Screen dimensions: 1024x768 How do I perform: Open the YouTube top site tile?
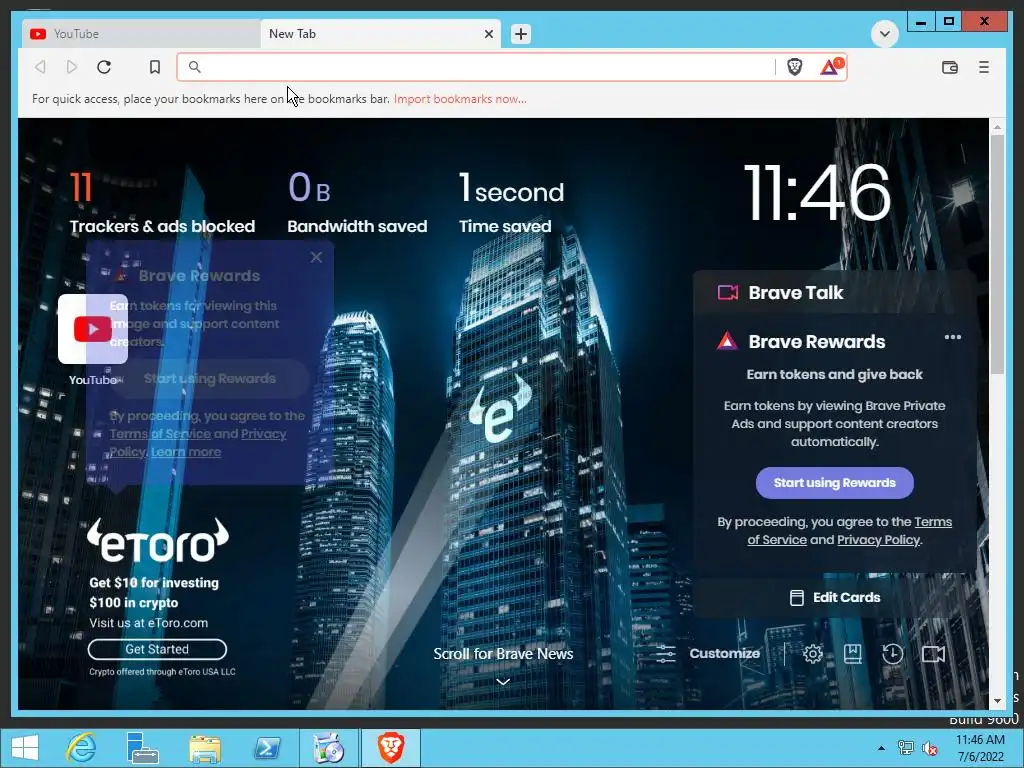(x=93, y=329)
